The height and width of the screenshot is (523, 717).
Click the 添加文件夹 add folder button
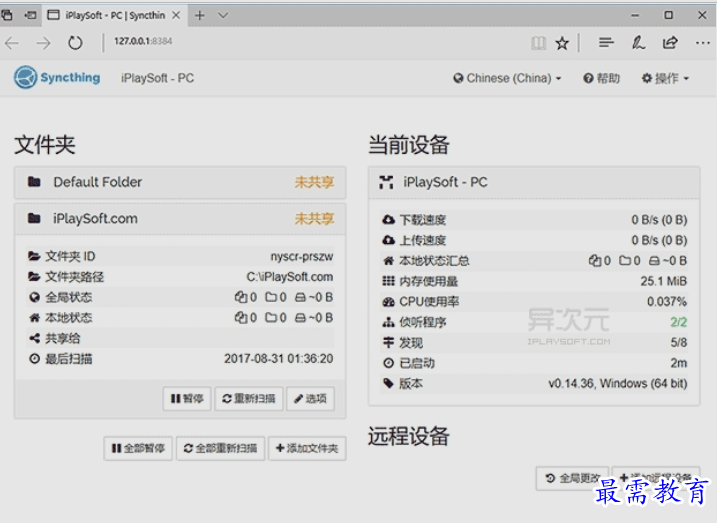click(x=307, y=448)
